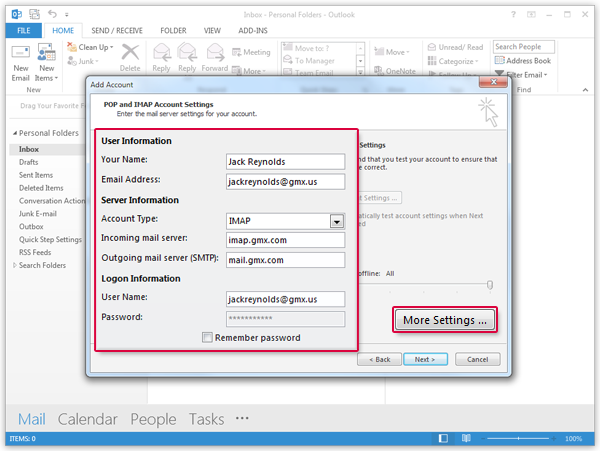Click the More Settings button
The height and width of the screenshot is (451, 600).
pyautogui.click(x=445, y=320)
